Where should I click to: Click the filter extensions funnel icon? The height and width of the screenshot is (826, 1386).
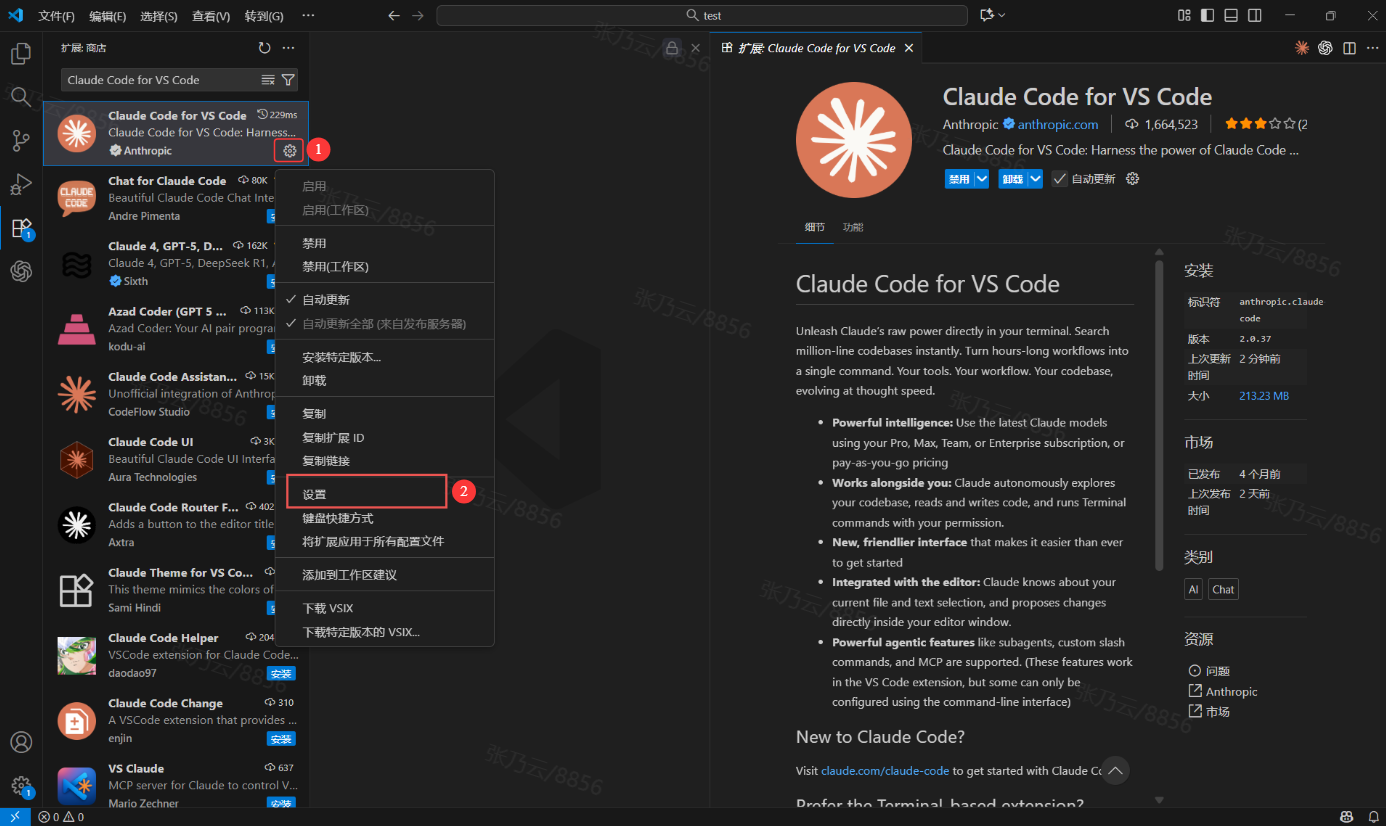tap(288, 80)
